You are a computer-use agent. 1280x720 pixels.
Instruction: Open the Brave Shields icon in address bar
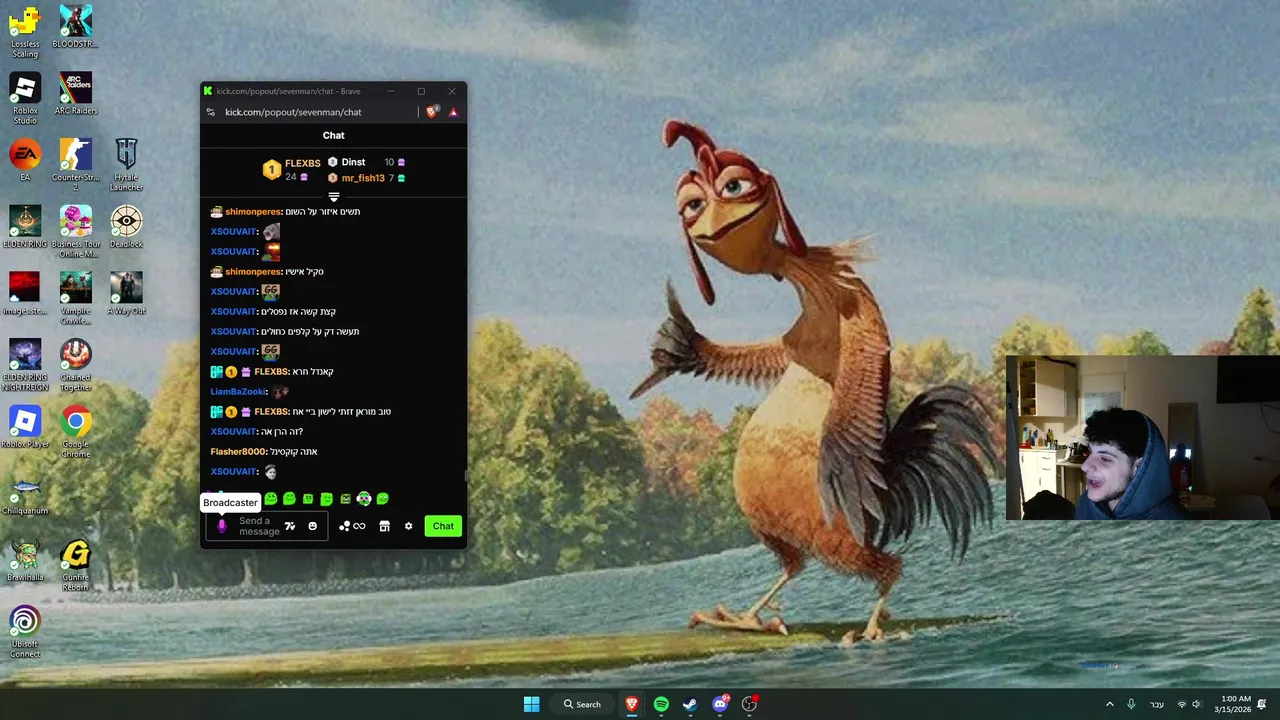coord(432,112)
